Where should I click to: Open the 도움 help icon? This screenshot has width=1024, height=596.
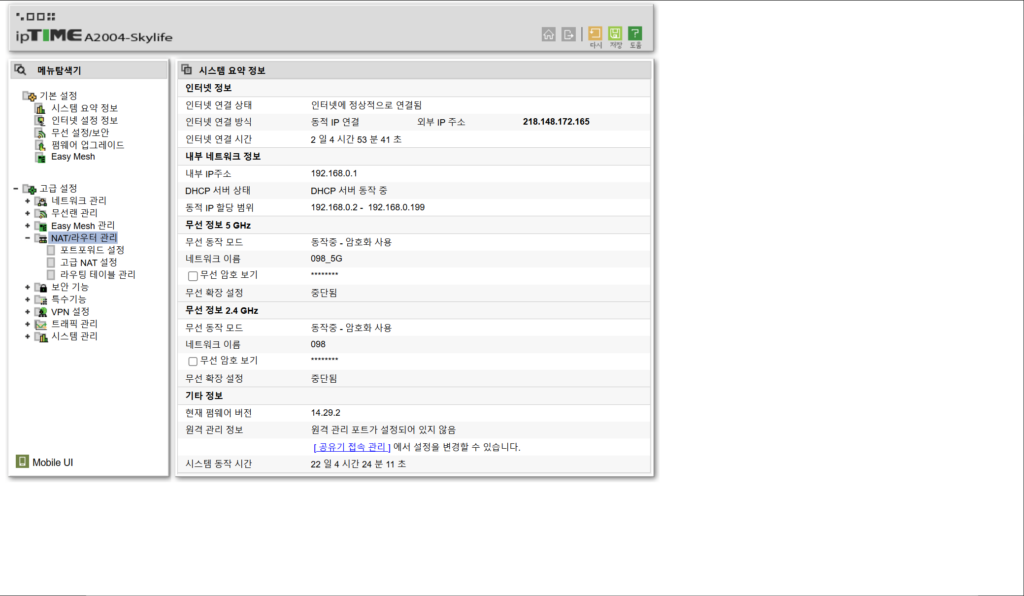pos(635,34)
